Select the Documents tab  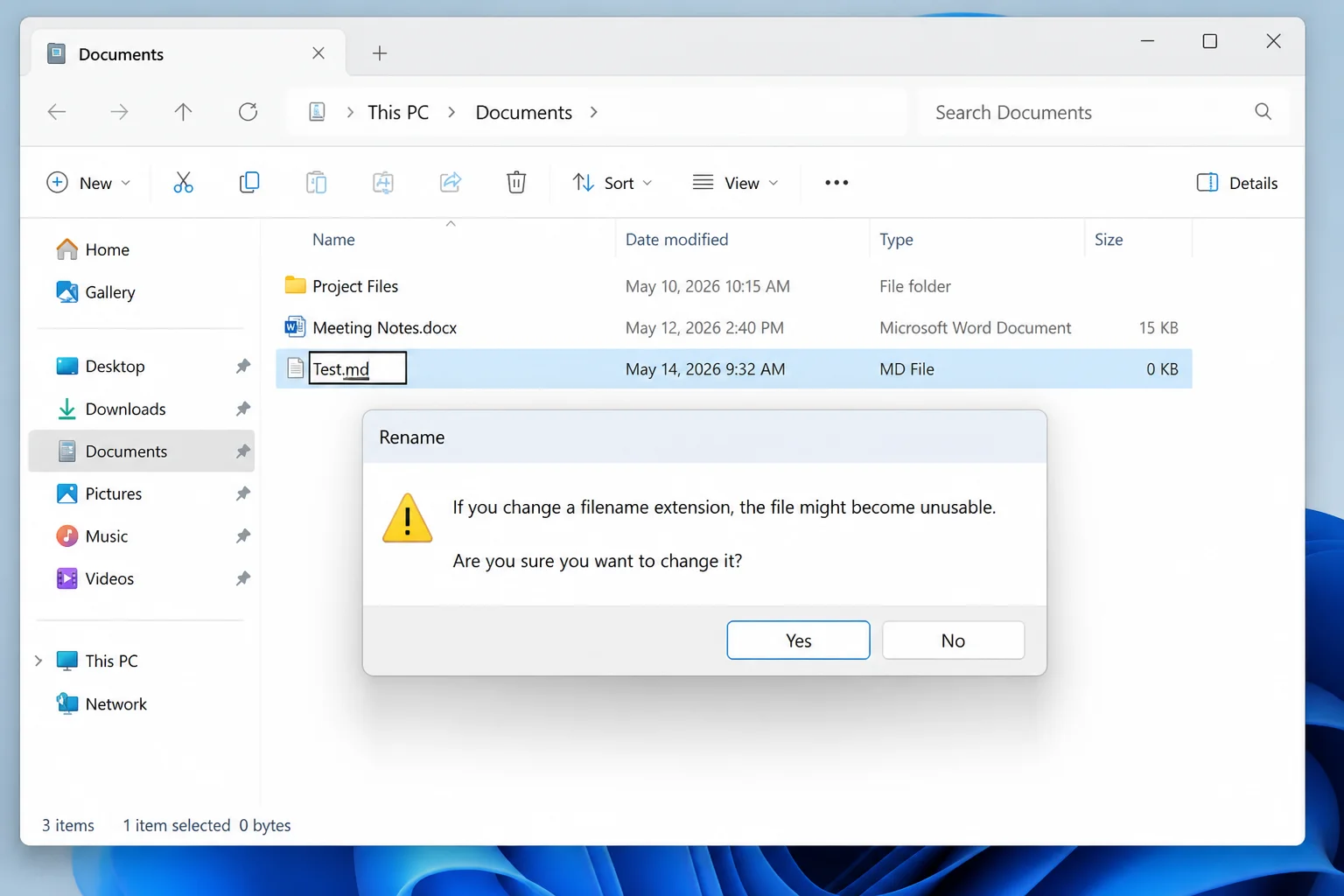(188, 53)
